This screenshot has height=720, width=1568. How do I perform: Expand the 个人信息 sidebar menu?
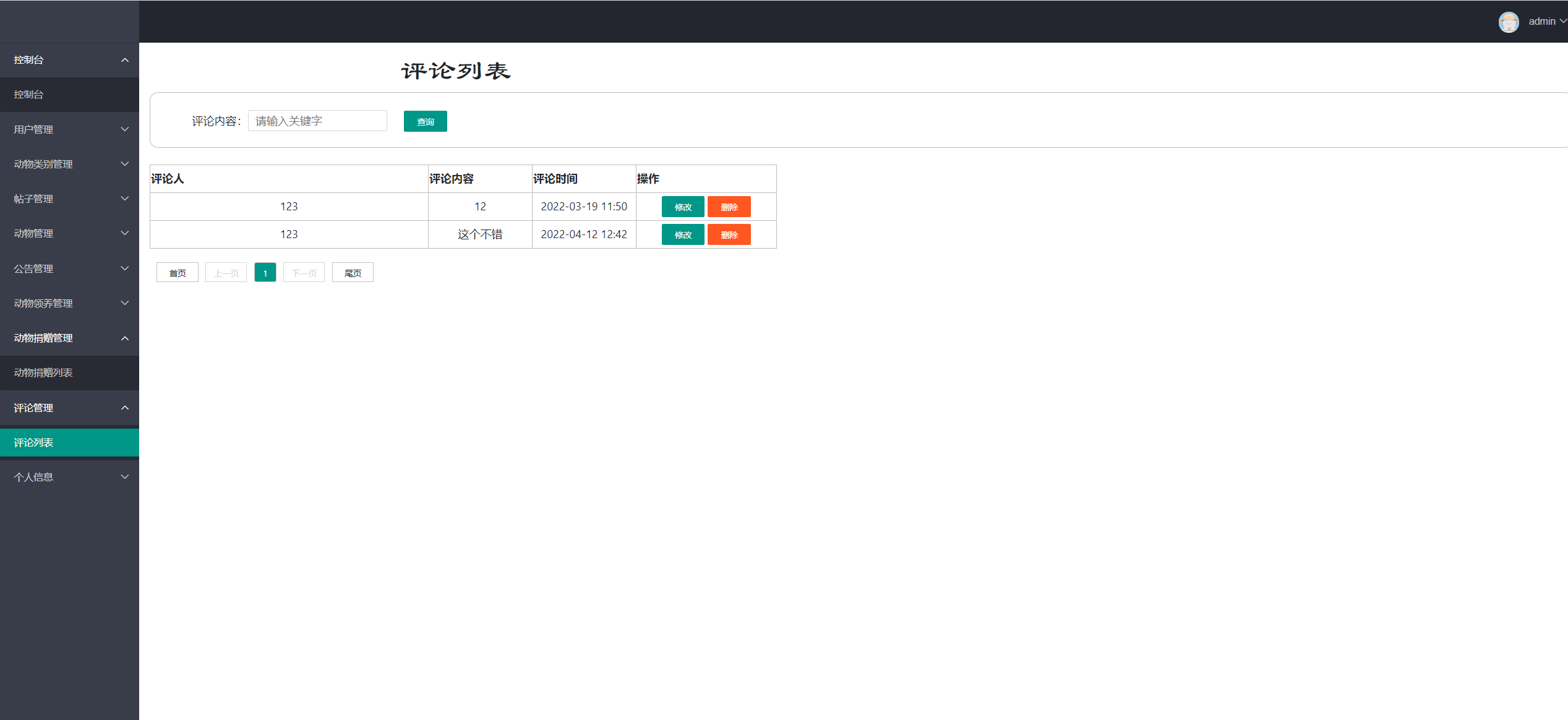tap(69, 477)
